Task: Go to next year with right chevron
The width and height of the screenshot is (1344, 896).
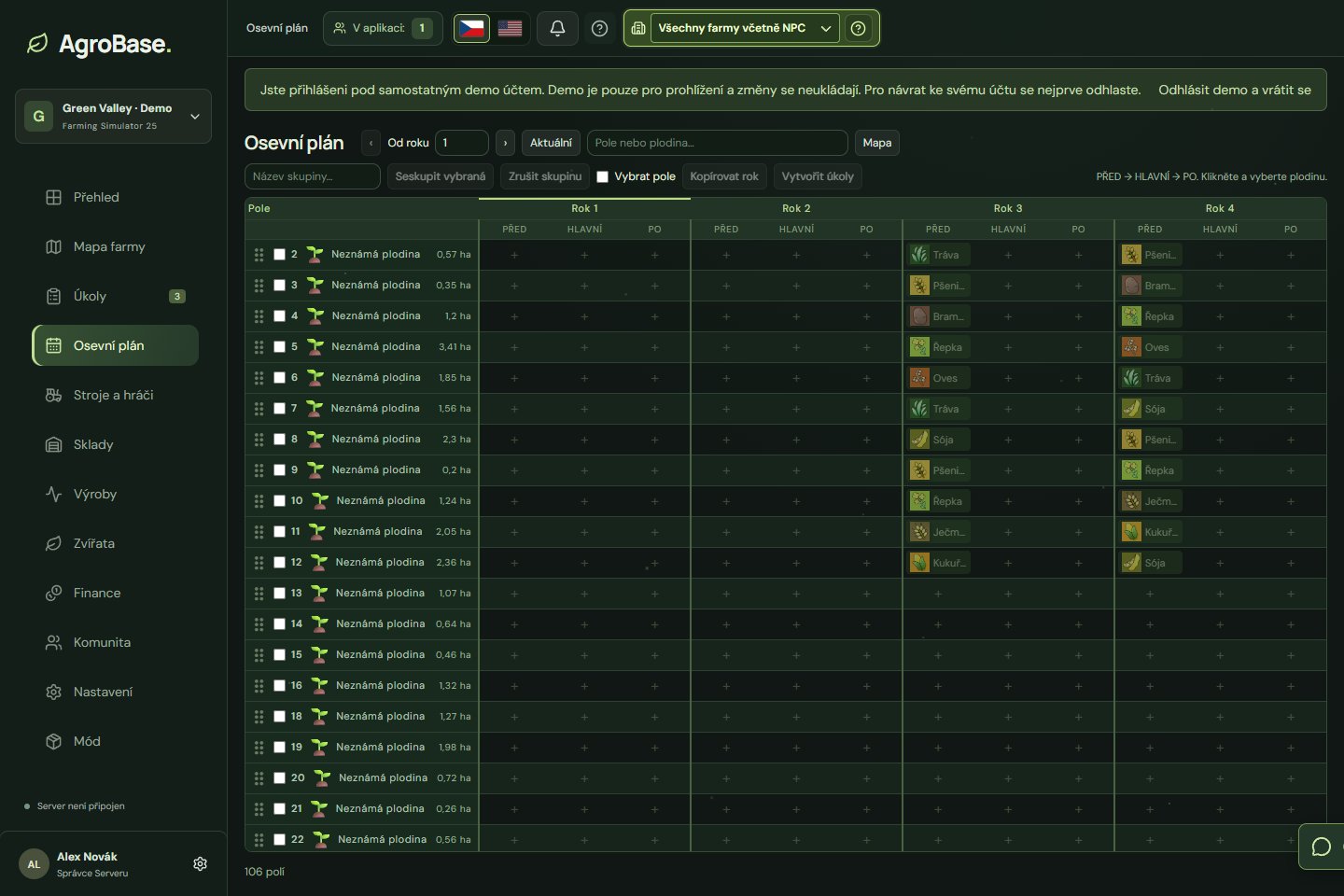Action: [505, 143]
